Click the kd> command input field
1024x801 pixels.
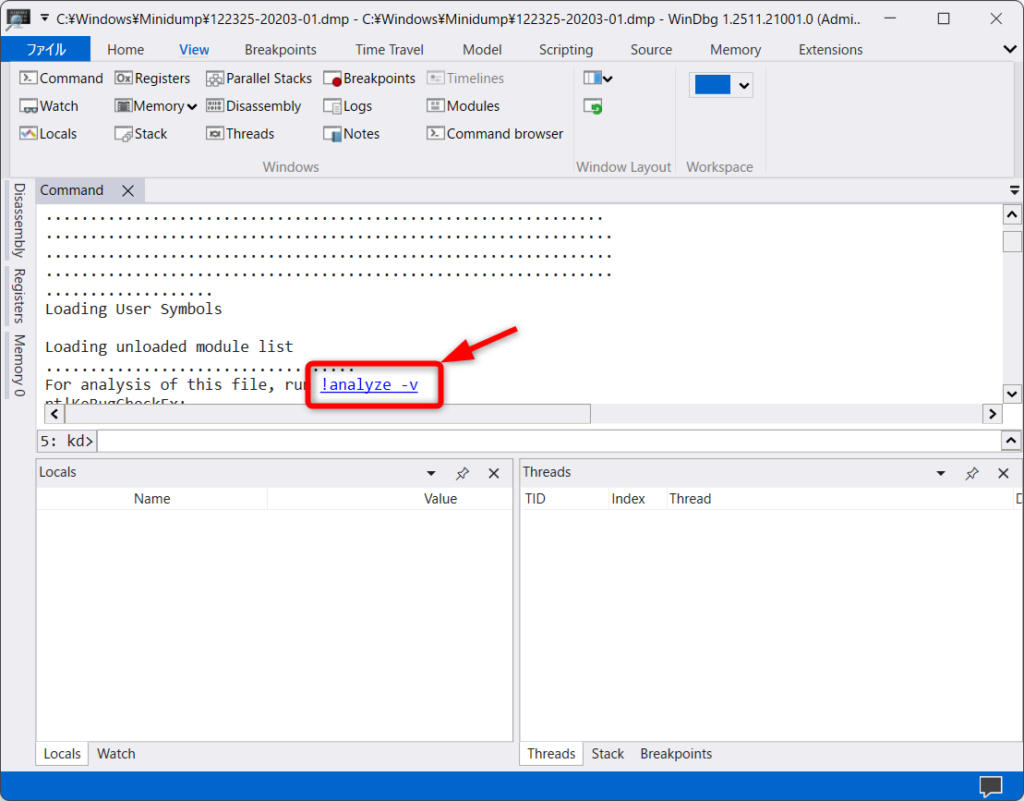pyautogui.click(x=548, y=440)
